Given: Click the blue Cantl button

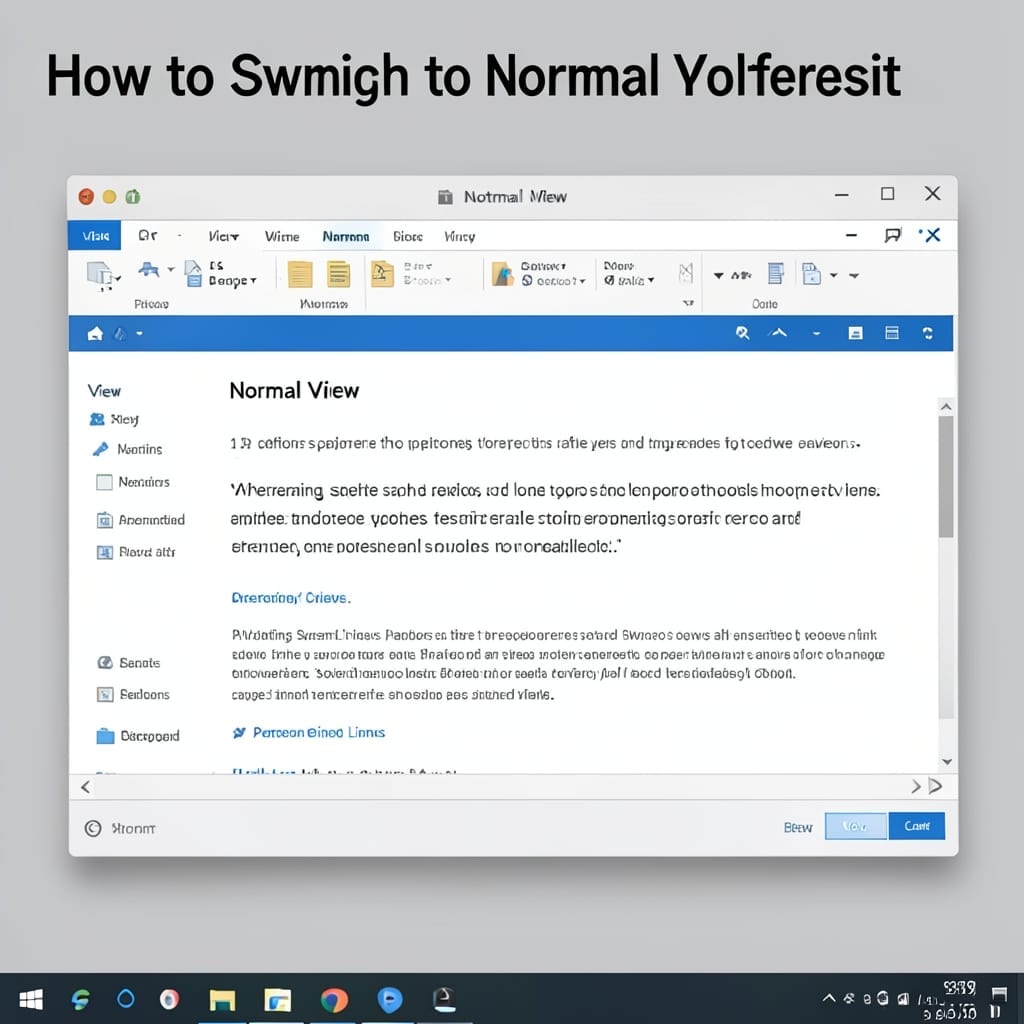Looking at the screenshot, I should tap(916, 826).
